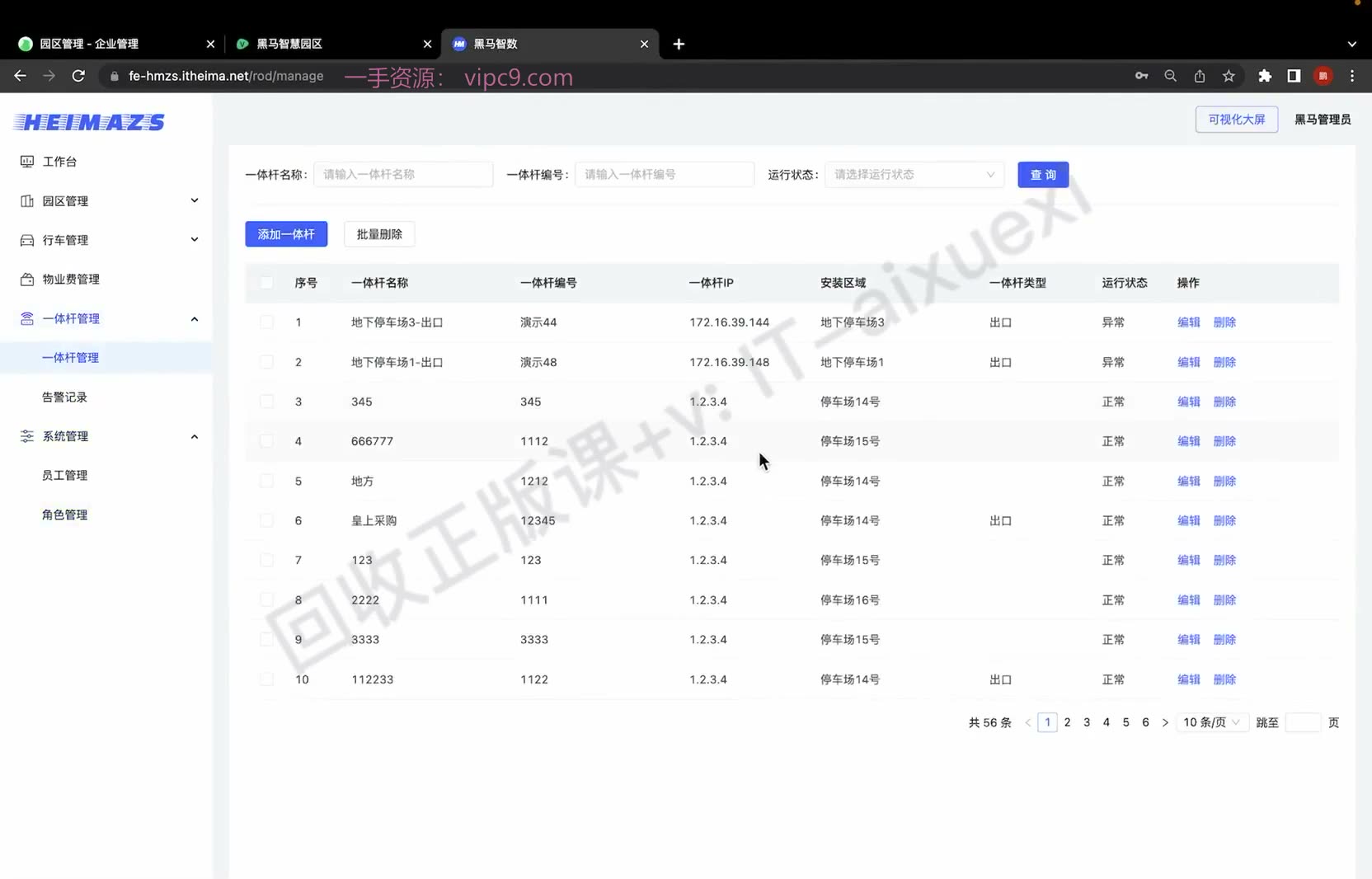The width and height of the screenshot is (1372, 879).
Task: Expand the 行车管理 sidebar menu
Action: (x=106, y=240)
